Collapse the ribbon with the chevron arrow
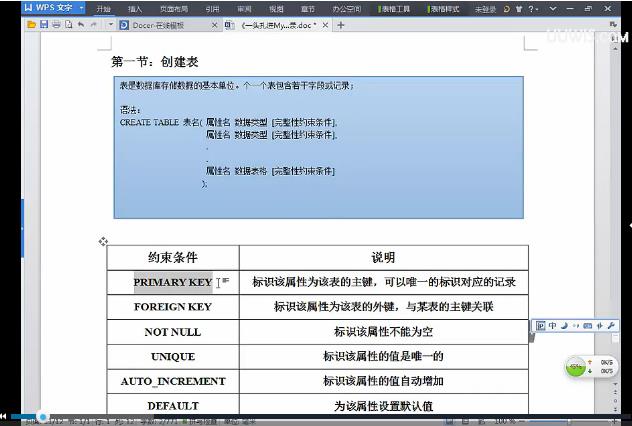The height and width of the screenshot is (426, 632). [x=553, y=8]
